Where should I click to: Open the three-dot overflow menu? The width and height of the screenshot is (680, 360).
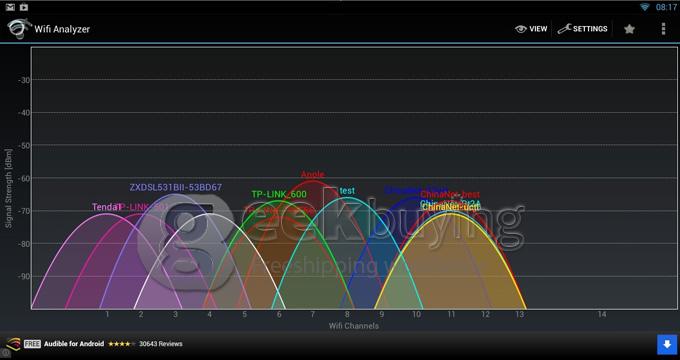coord(663,29)
